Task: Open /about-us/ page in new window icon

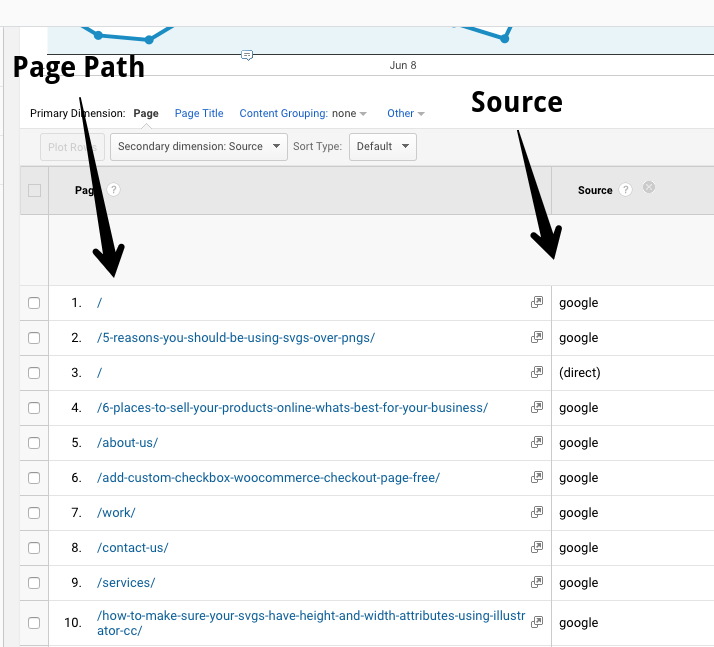Action: click(537, 442)
